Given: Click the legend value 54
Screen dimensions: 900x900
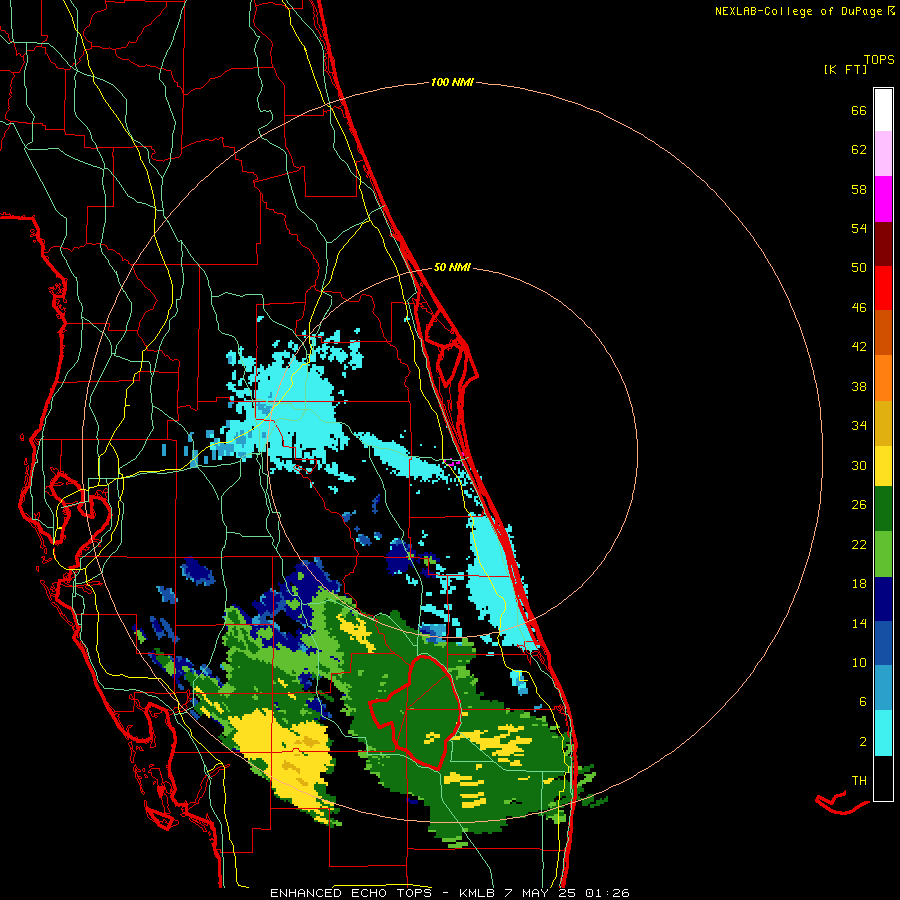Looking at the screenshot, I should [x=859, y=228].
